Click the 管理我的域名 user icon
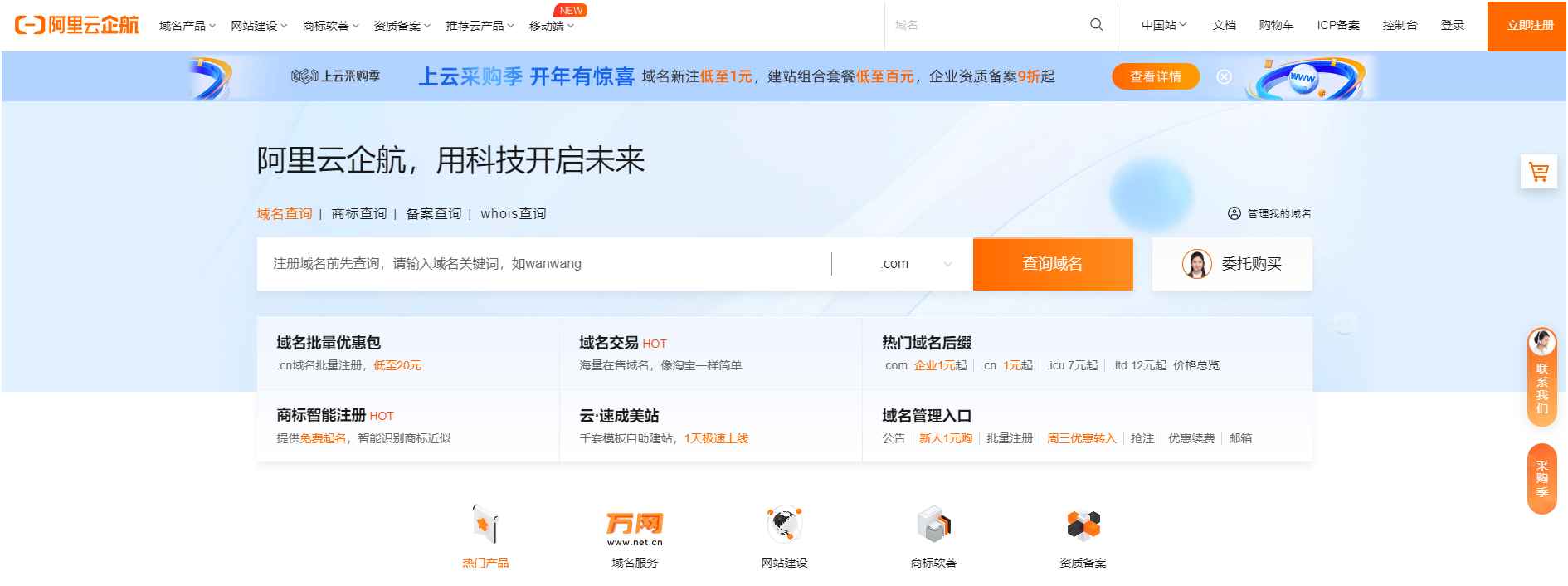Image resolution: width=1568 pixels, height=586 pixels. 1234,213
